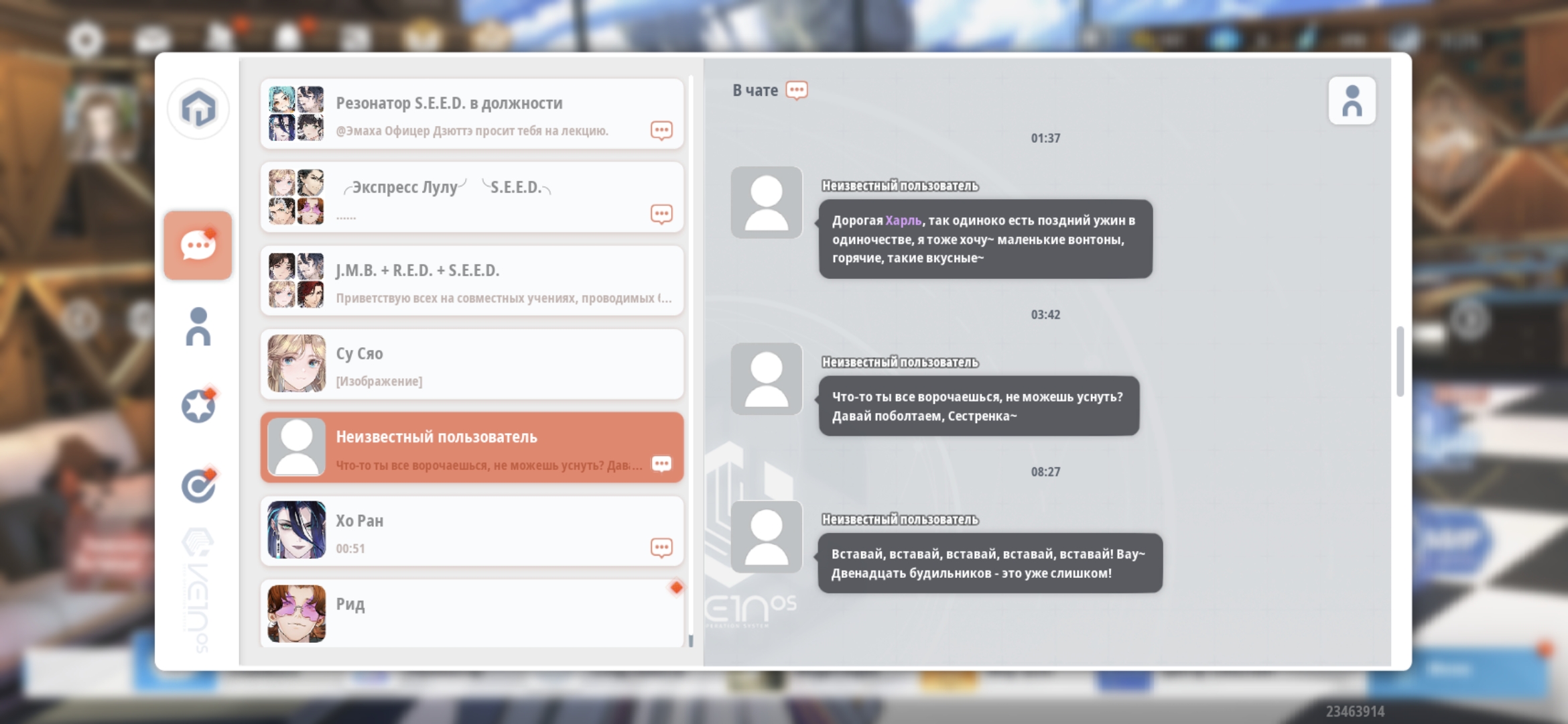Click message icon on Резонатор S.E.E.D. chat
Image resolution: width=1568 pixels, height=724 pixels.
point(661,130)
